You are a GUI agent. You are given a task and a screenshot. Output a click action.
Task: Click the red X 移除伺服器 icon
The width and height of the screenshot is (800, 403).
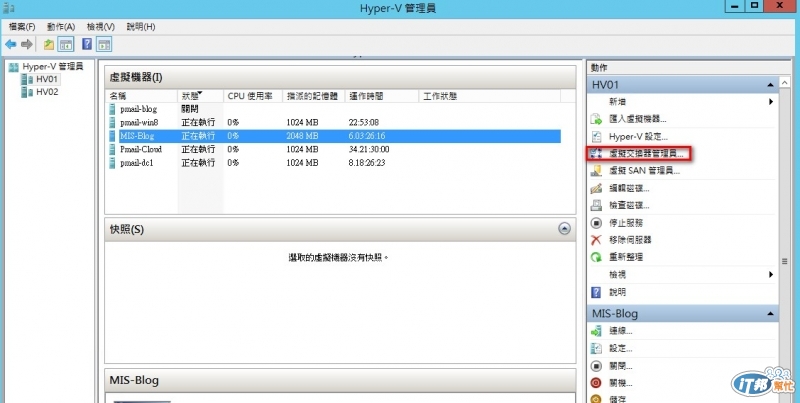596,240
